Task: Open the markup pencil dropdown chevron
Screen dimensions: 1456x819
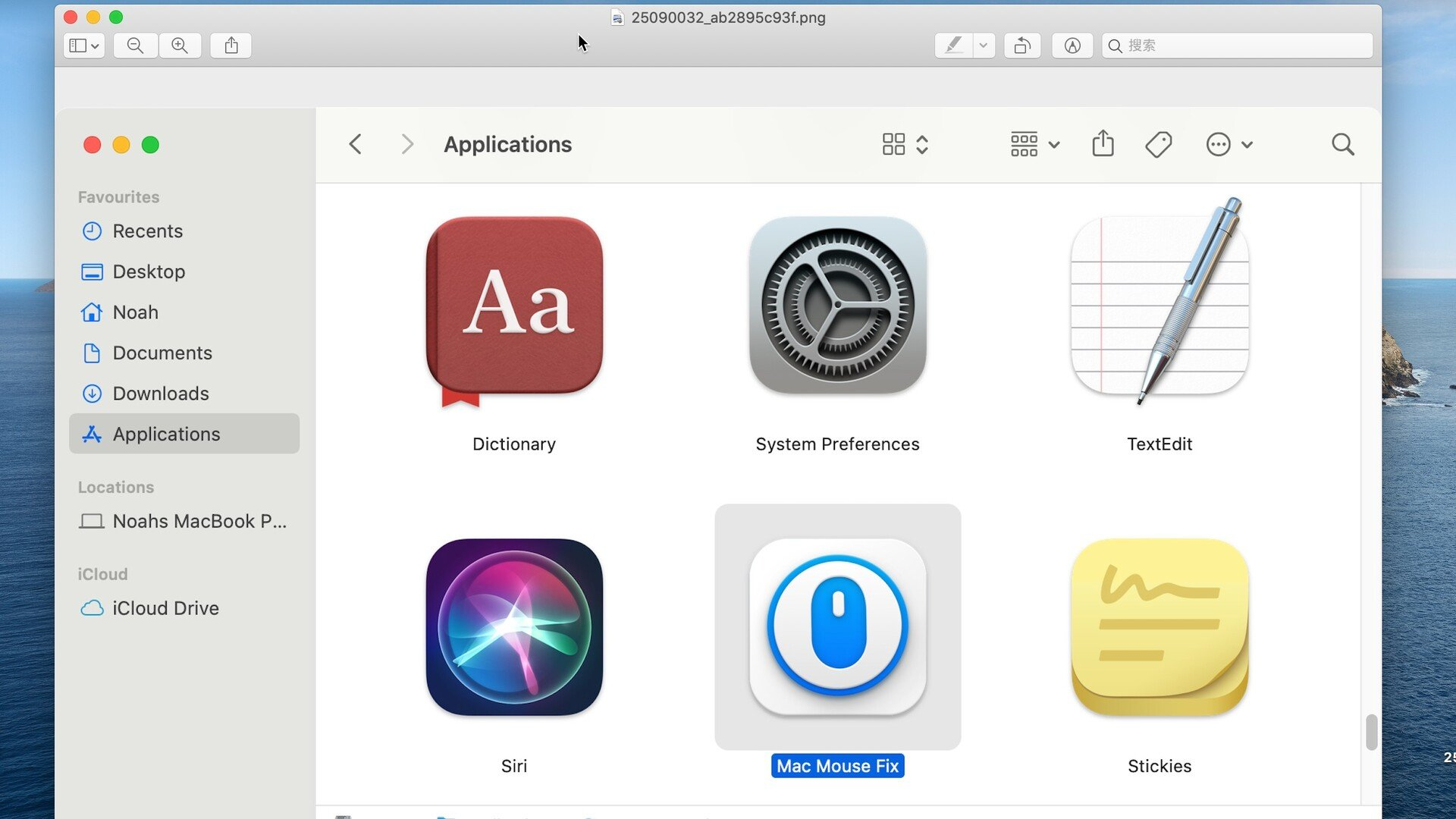Action: click(984, 45)
